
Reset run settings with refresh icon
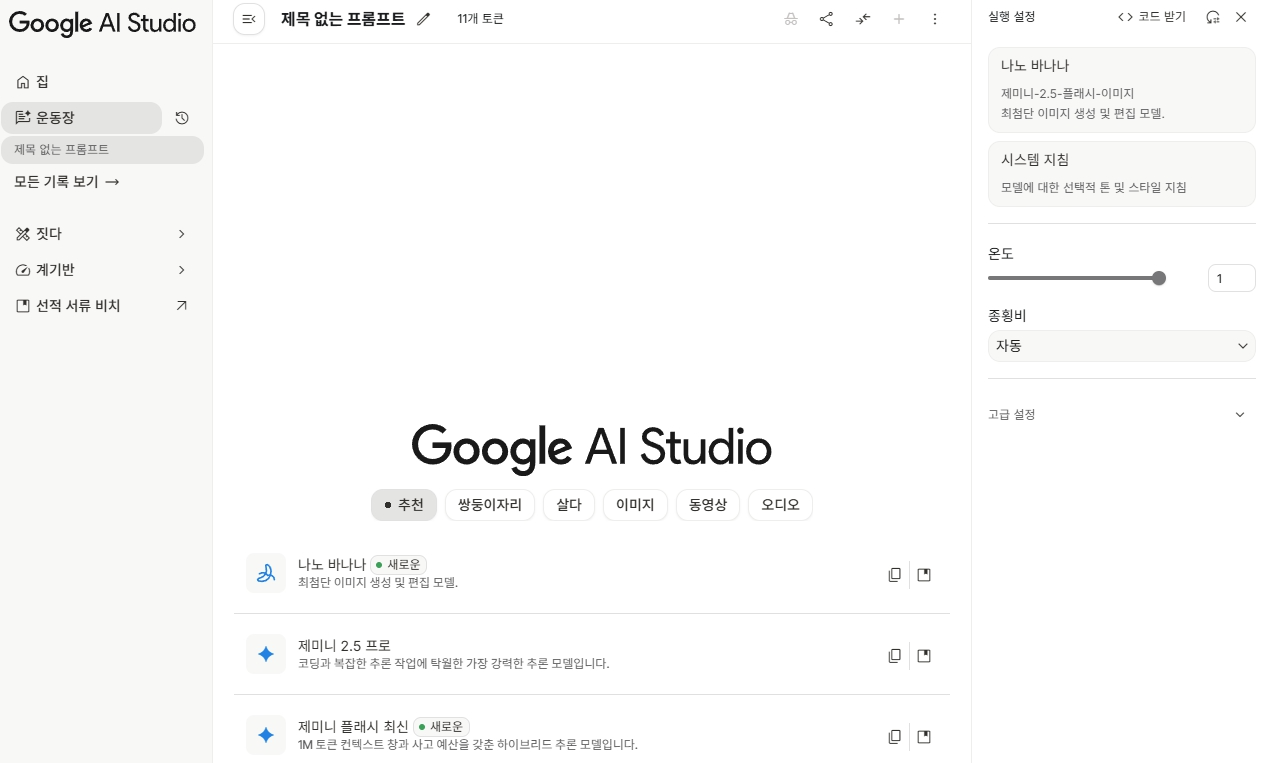1213,17
